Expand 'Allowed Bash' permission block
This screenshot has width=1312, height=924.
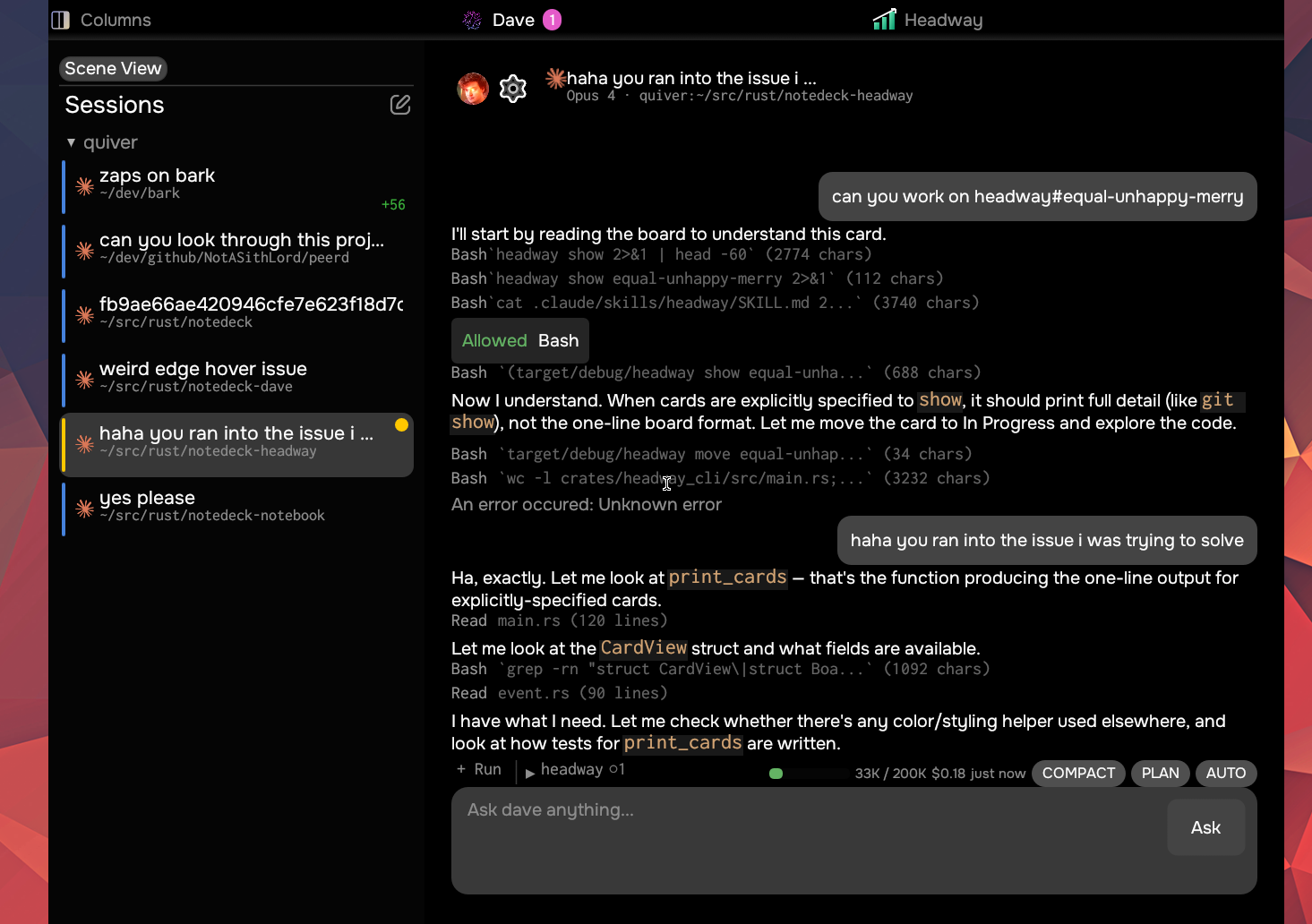point(520,340)
